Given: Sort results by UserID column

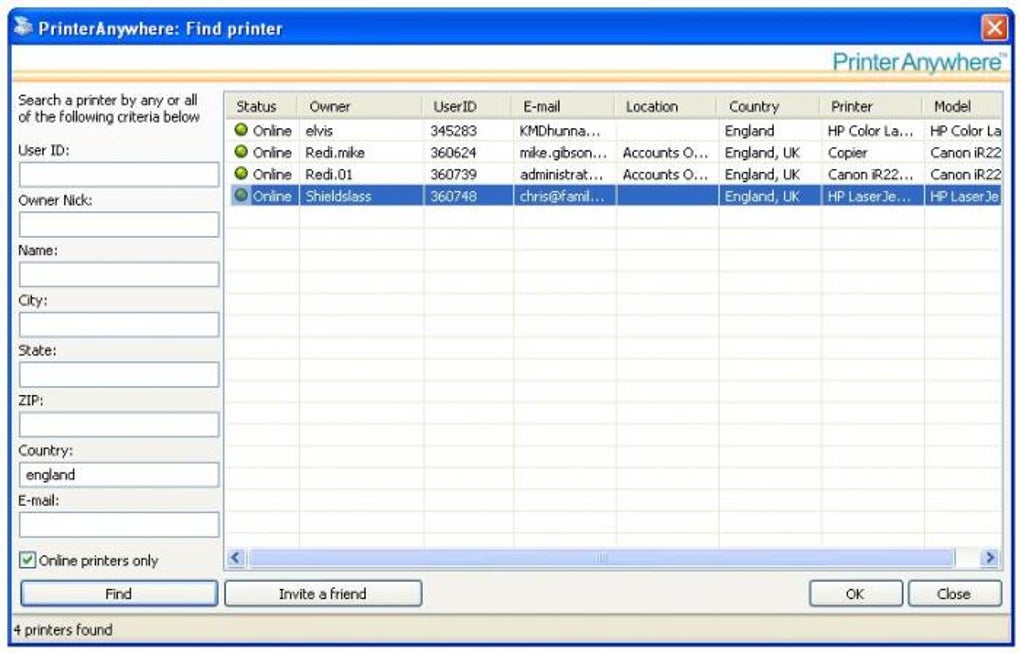Looking at the screenshot, I should 468,106.
